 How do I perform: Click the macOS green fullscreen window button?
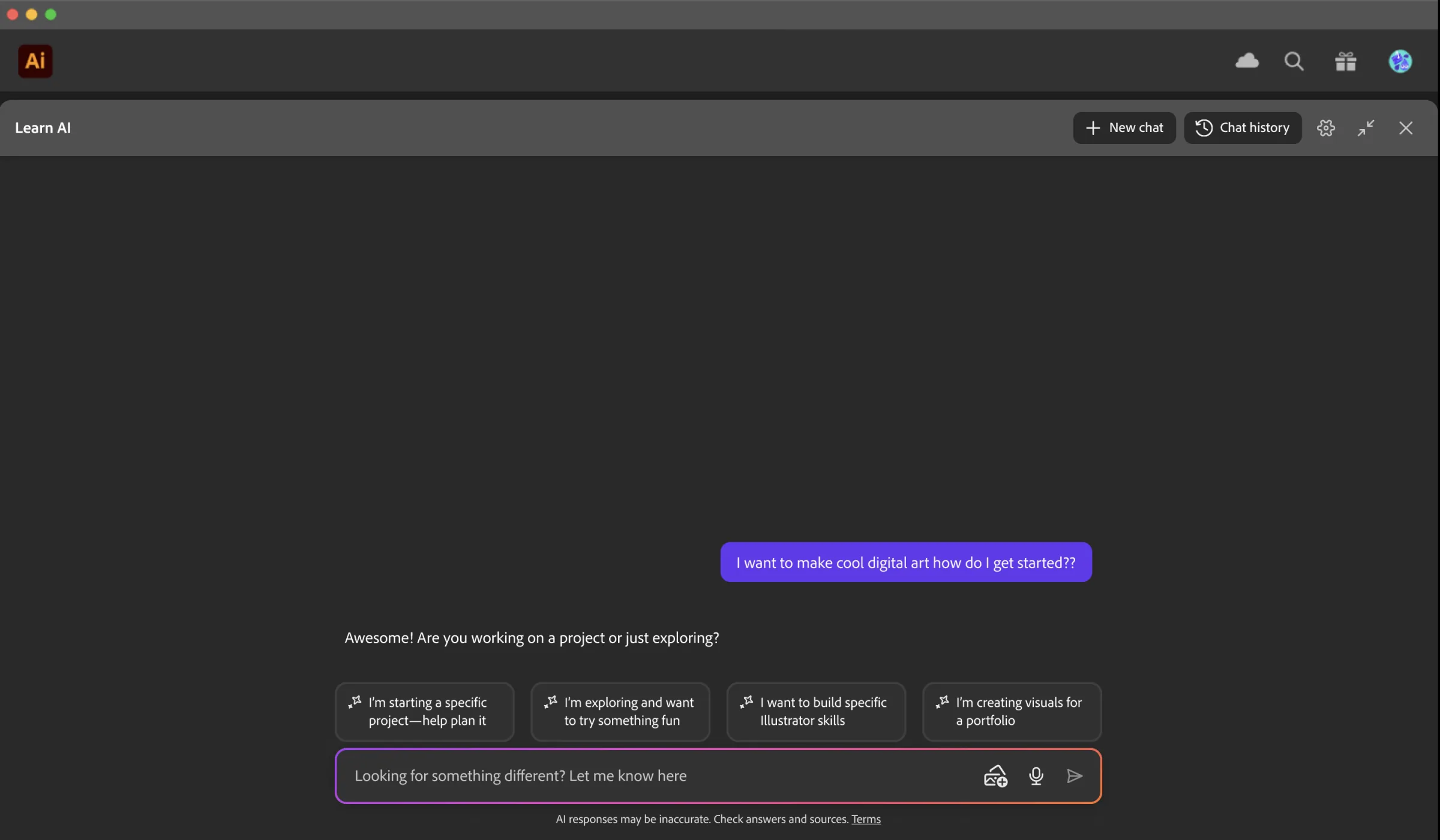(x=51, y=14)
